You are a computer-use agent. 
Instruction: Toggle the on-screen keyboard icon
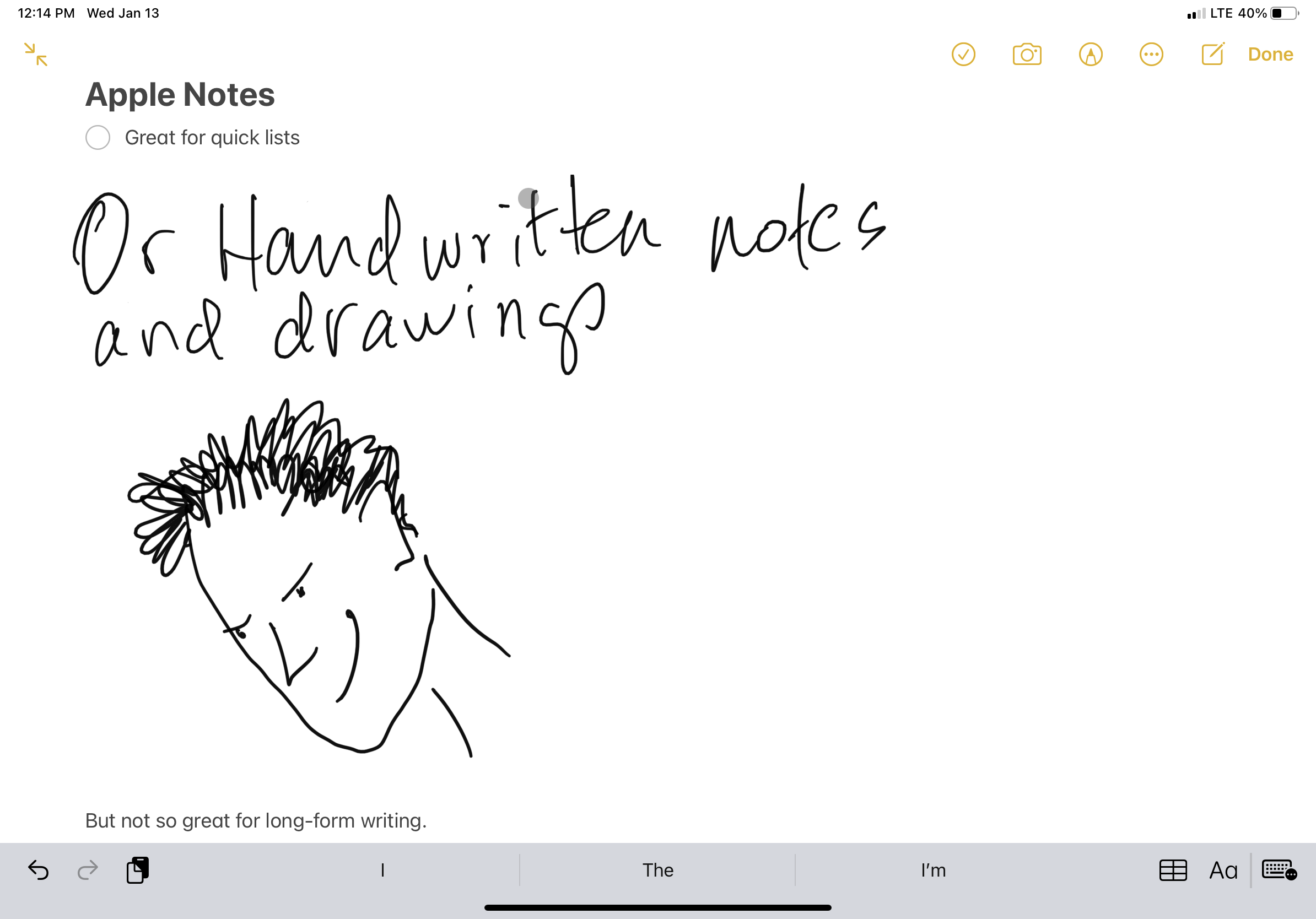pyautogui.click(x=1279, y=870)
